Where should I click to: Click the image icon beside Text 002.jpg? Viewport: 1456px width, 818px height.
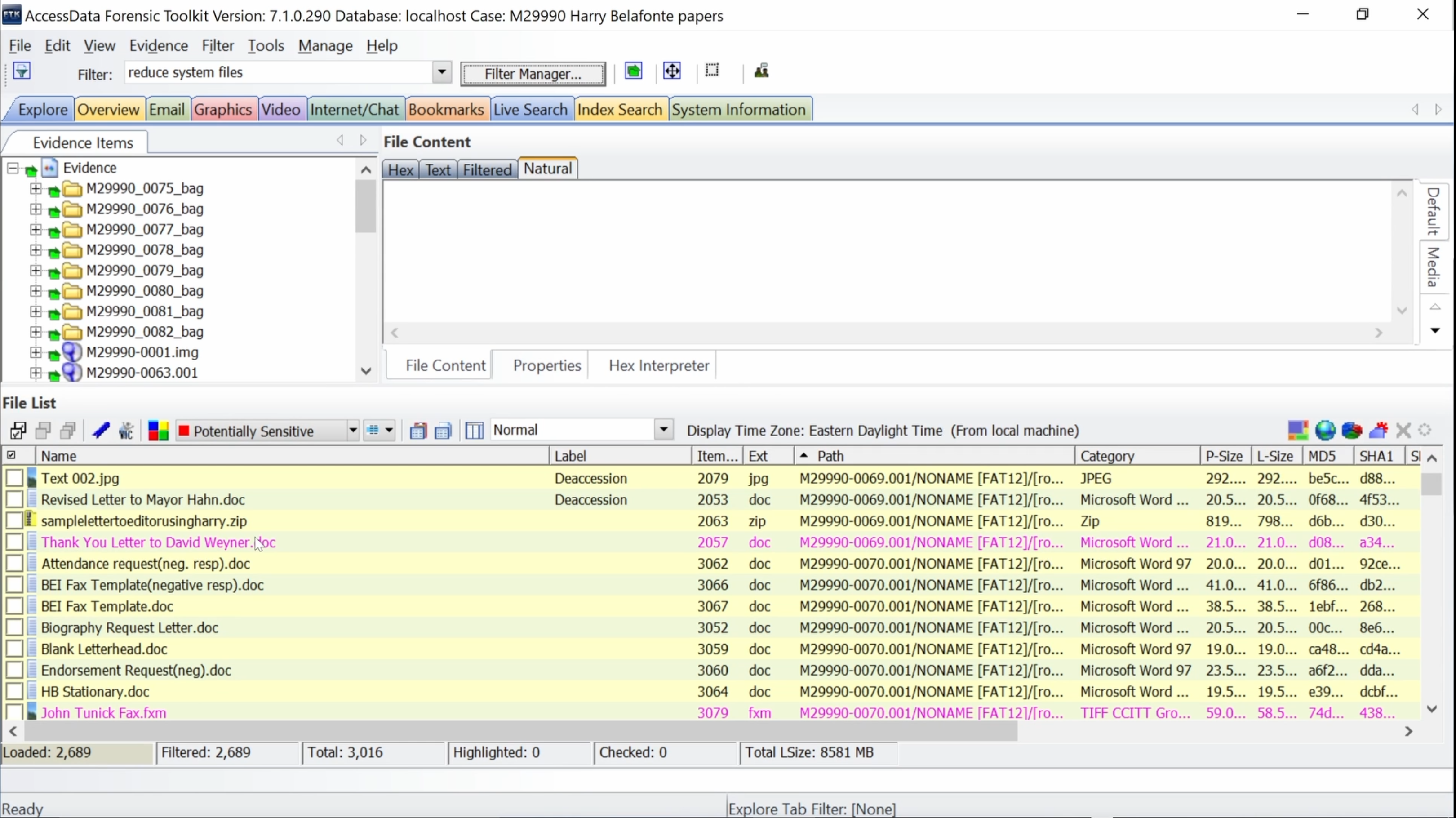(x=31, y=478)
